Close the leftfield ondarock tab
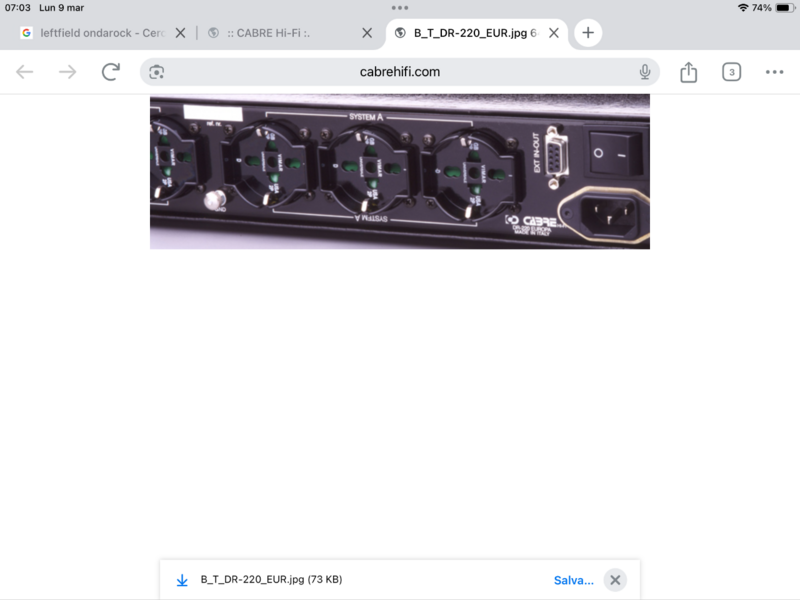Image resolution: width=800 pixels, height=600 pixels. click(x=180, y=31)
